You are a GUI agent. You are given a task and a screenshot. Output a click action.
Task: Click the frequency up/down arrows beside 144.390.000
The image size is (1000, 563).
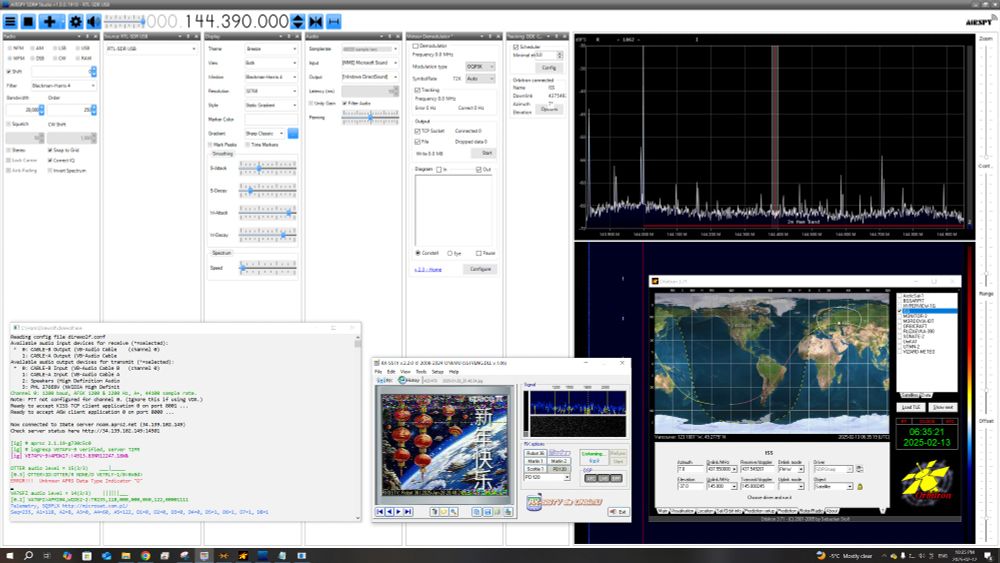coord(298,22)
